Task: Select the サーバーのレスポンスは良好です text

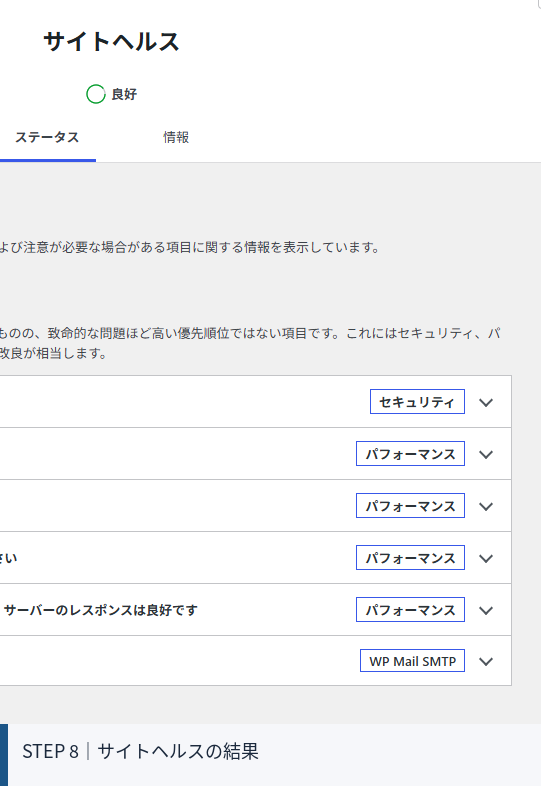Action: click(101, 610)
